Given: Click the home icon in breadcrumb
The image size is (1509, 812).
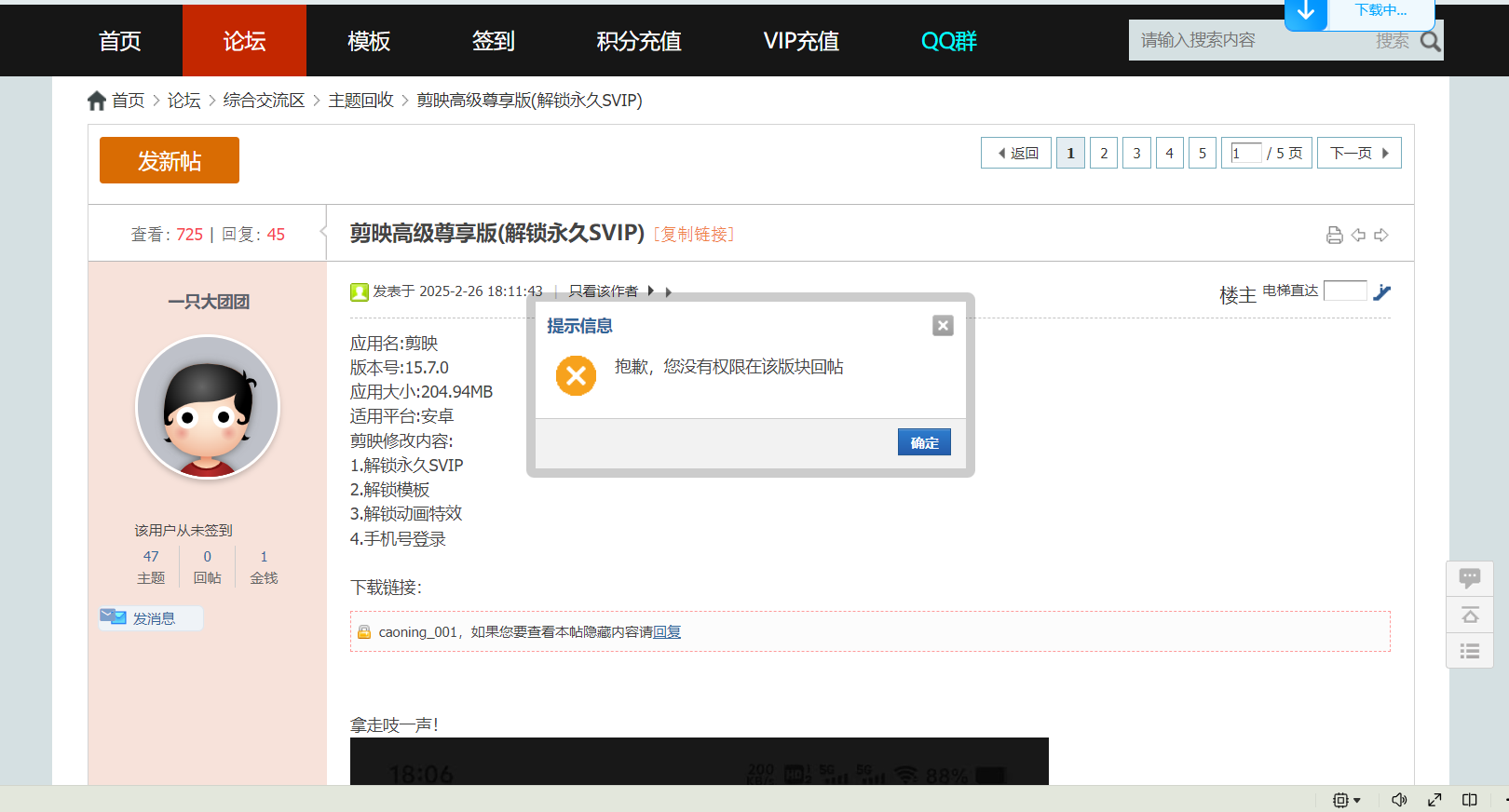Looking at the screenshot, I should tap(96, 101).
